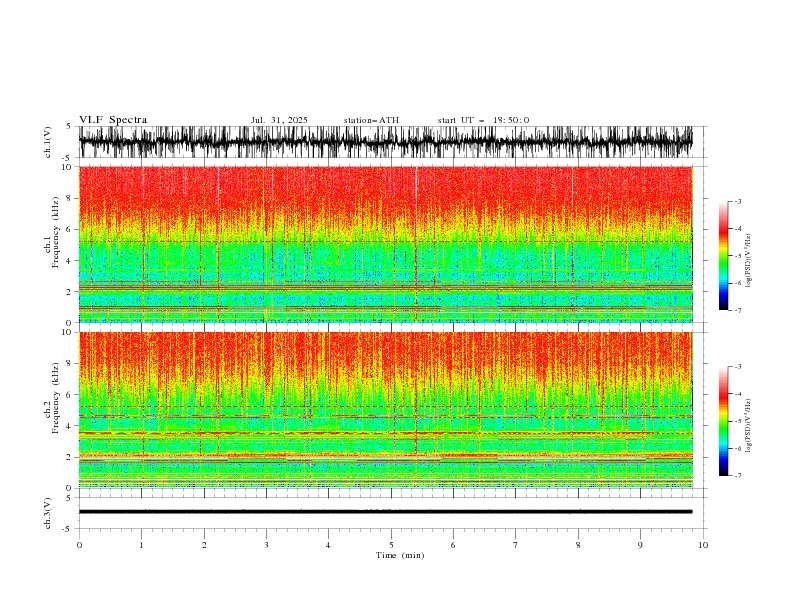The height and width of the screenshot is (612, 792).
Task: Click the "ch.3(V)" axis label
Action: [48, 513]
